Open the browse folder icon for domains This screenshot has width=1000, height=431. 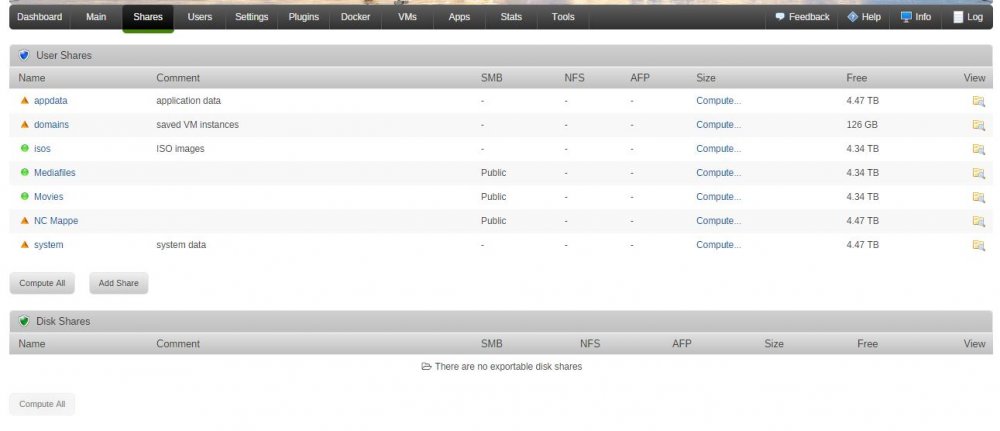click(978, 125)
